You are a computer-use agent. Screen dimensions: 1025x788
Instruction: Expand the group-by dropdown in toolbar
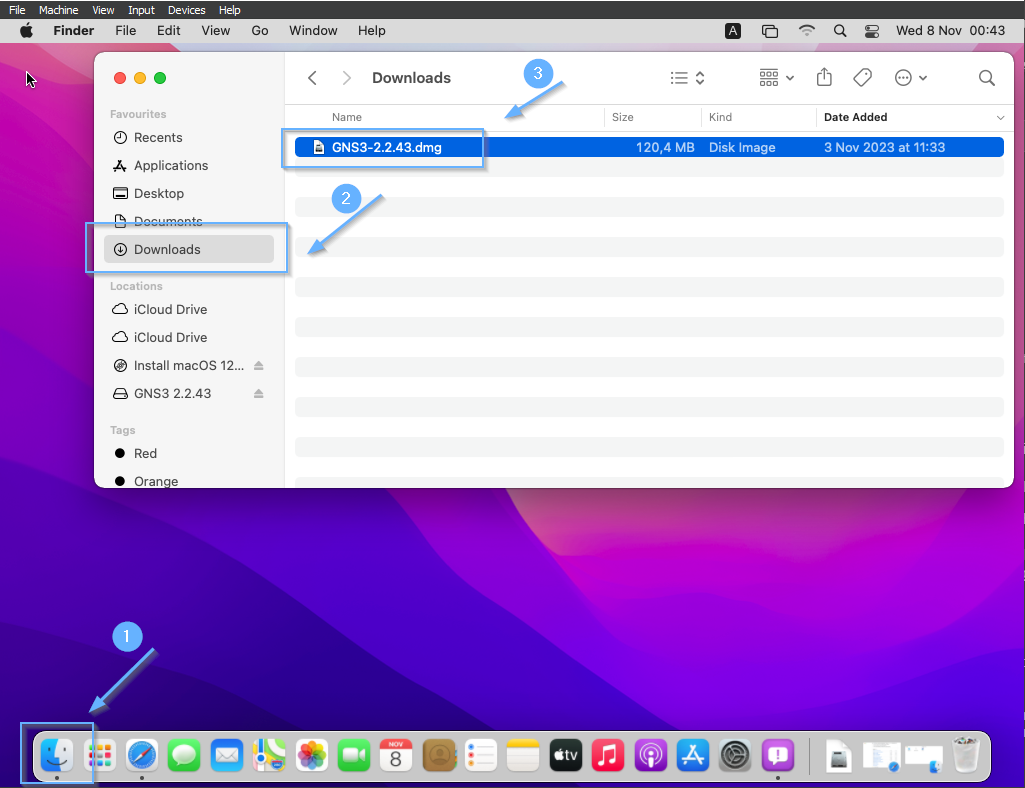click(x=776, y=78)
